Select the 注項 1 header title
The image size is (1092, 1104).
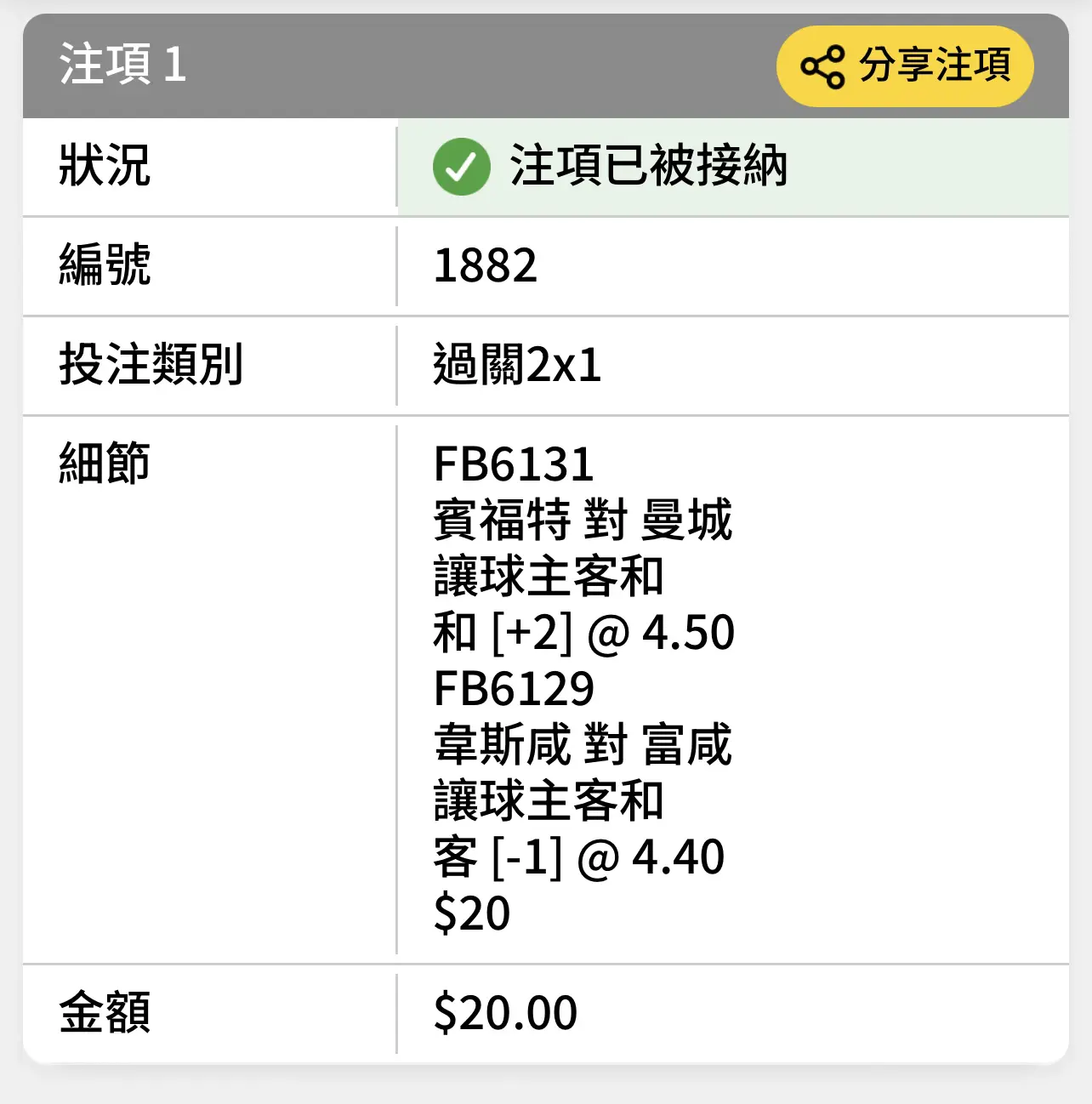pyautogui.click(x=122, y=65)
